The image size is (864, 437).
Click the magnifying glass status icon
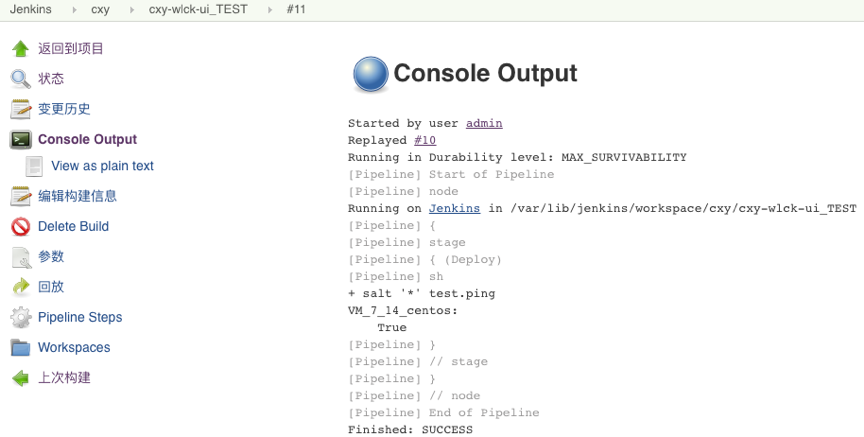pos(20,79)
